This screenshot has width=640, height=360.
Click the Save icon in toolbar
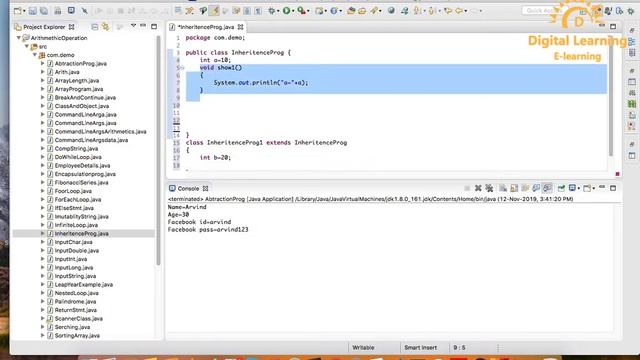tap(33, 11)
